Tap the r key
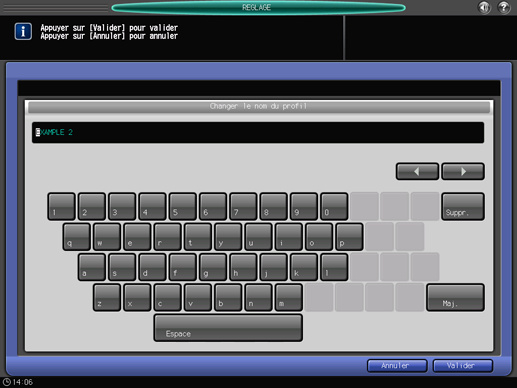 click(168, 237)
